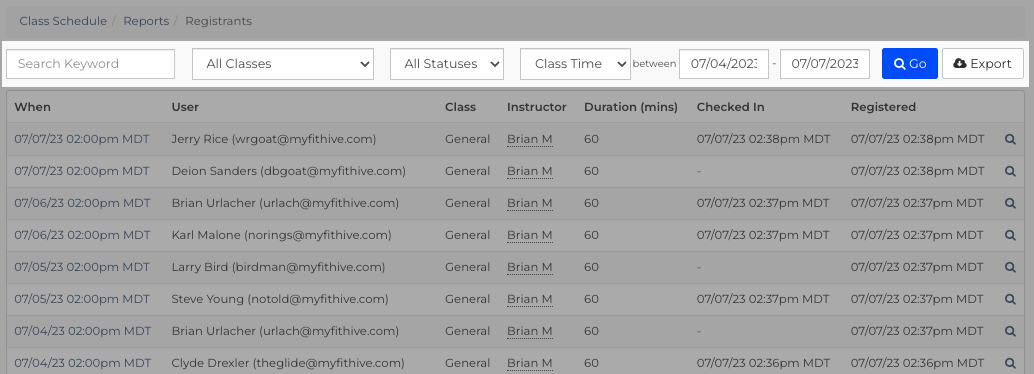The image size is (1034, 374).
Task: Edit the start date 07/04/2023 field
Action: click(723, 64)
